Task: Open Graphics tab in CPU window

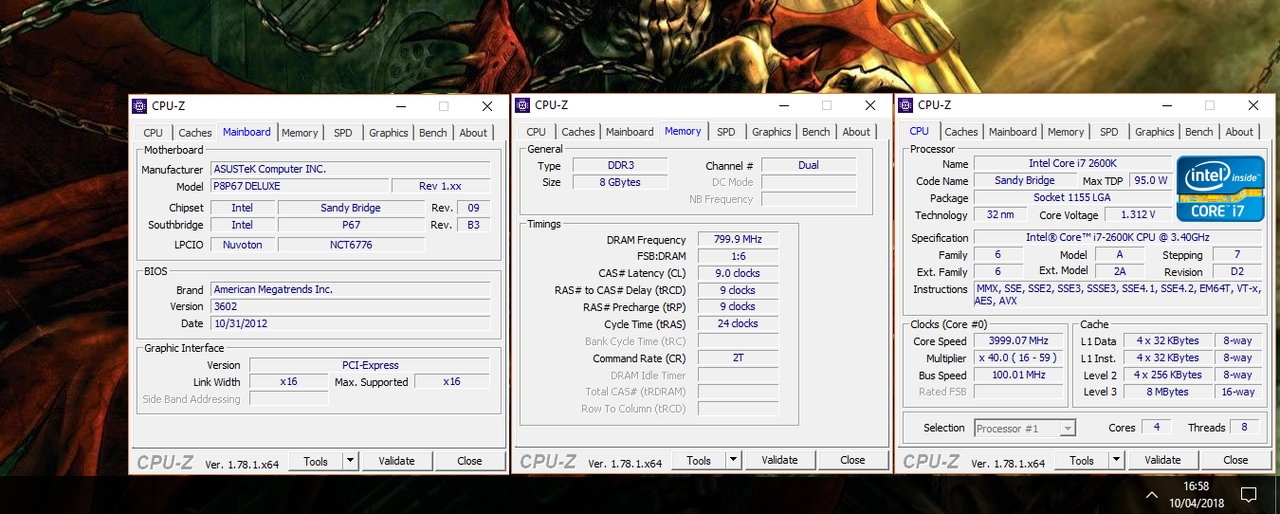Action: pyautogui.click(x=1154, y=132)
